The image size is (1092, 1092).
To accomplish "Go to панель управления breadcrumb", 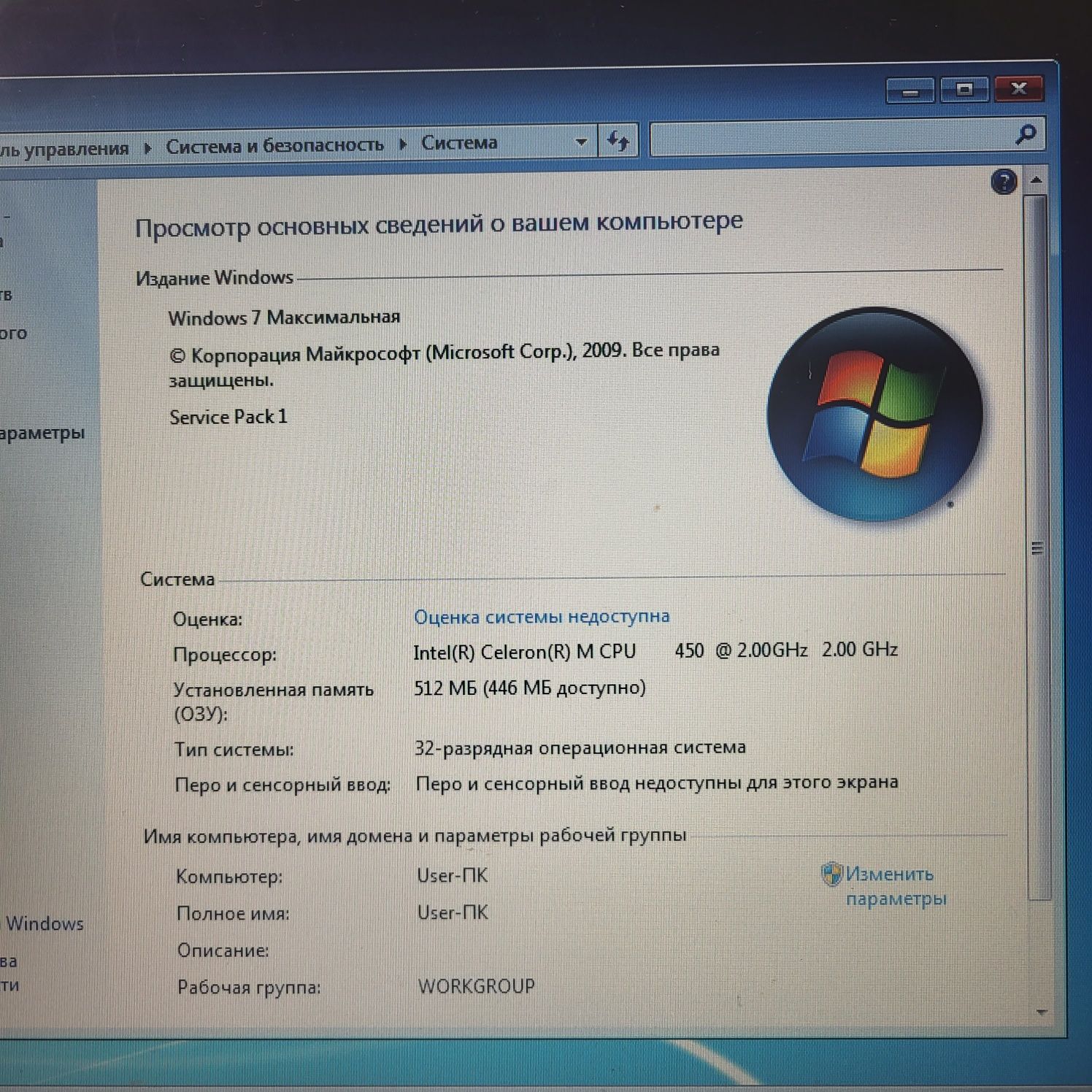I will click(x=64, y=150).
